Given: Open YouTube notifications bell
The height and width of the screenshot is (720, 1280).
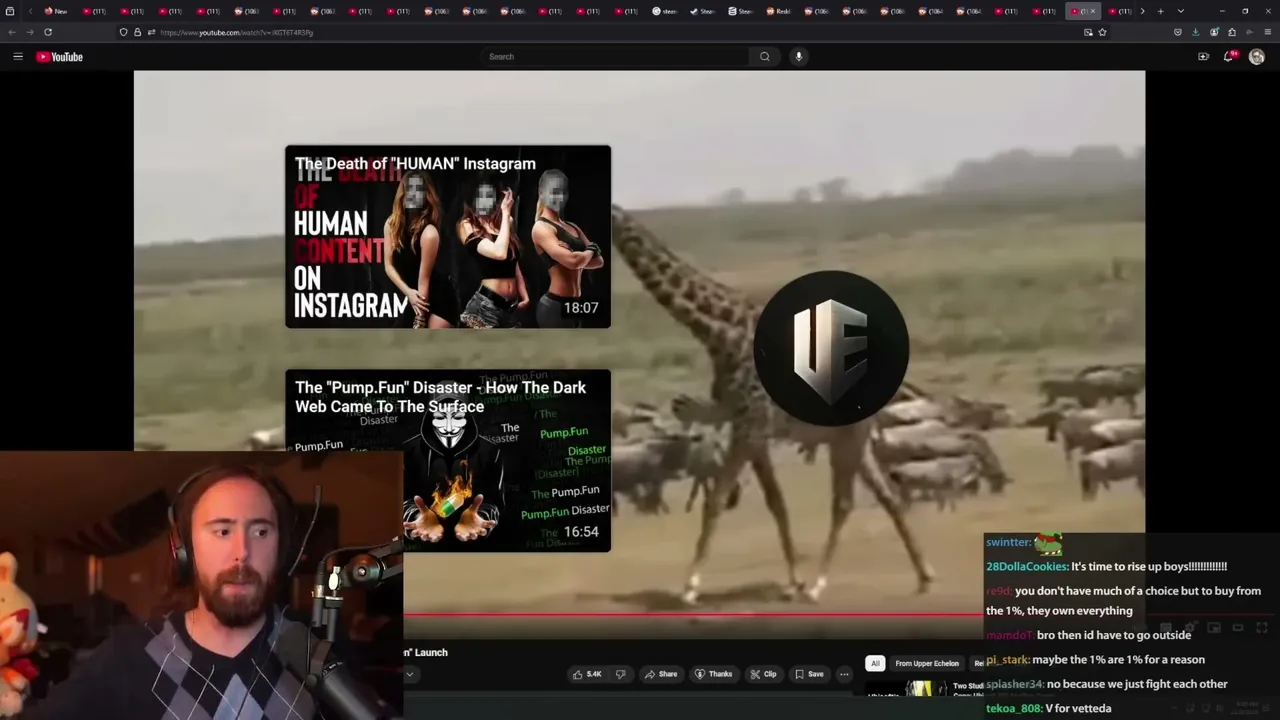Looking at the screenshot, I should coord(1230,57).
